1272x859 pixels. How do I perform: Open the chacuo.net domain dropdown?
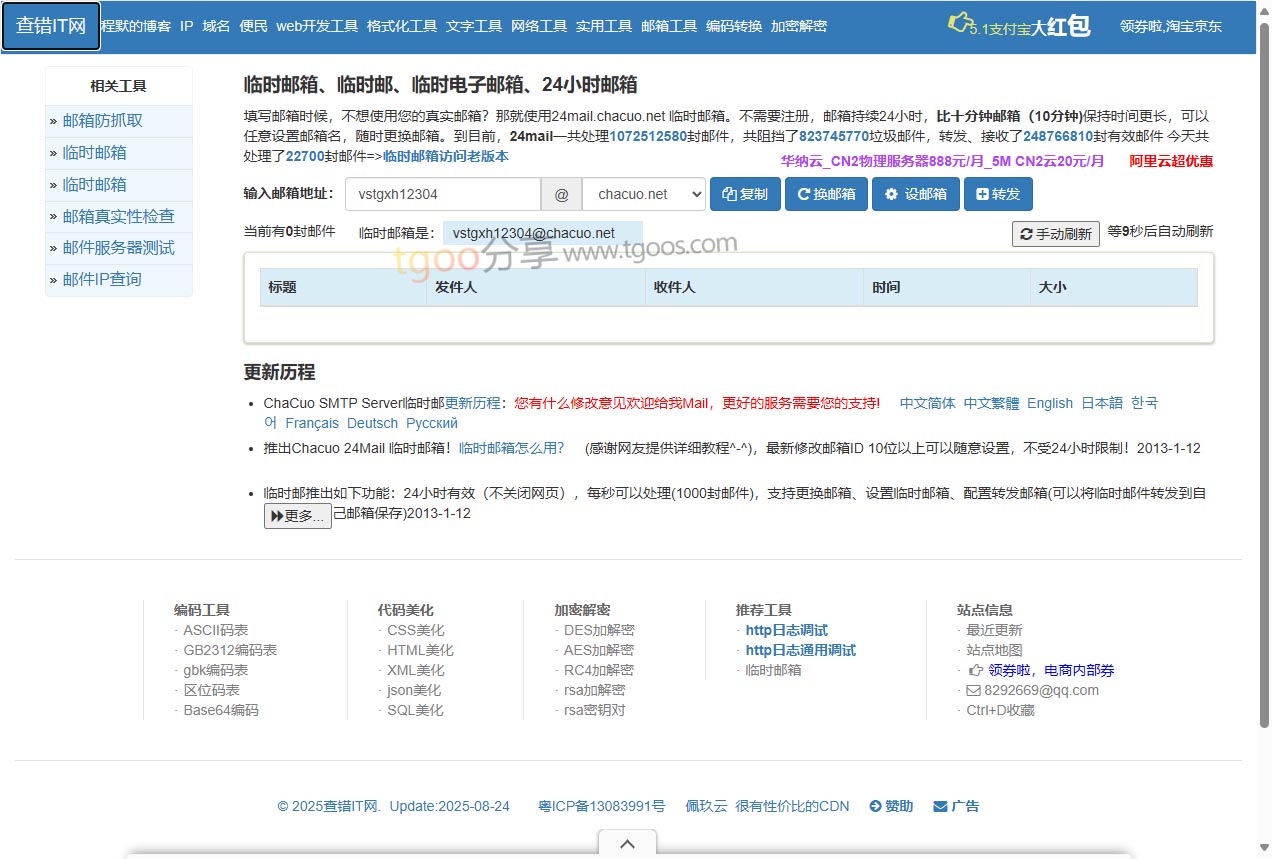click(x=644, y=194)
